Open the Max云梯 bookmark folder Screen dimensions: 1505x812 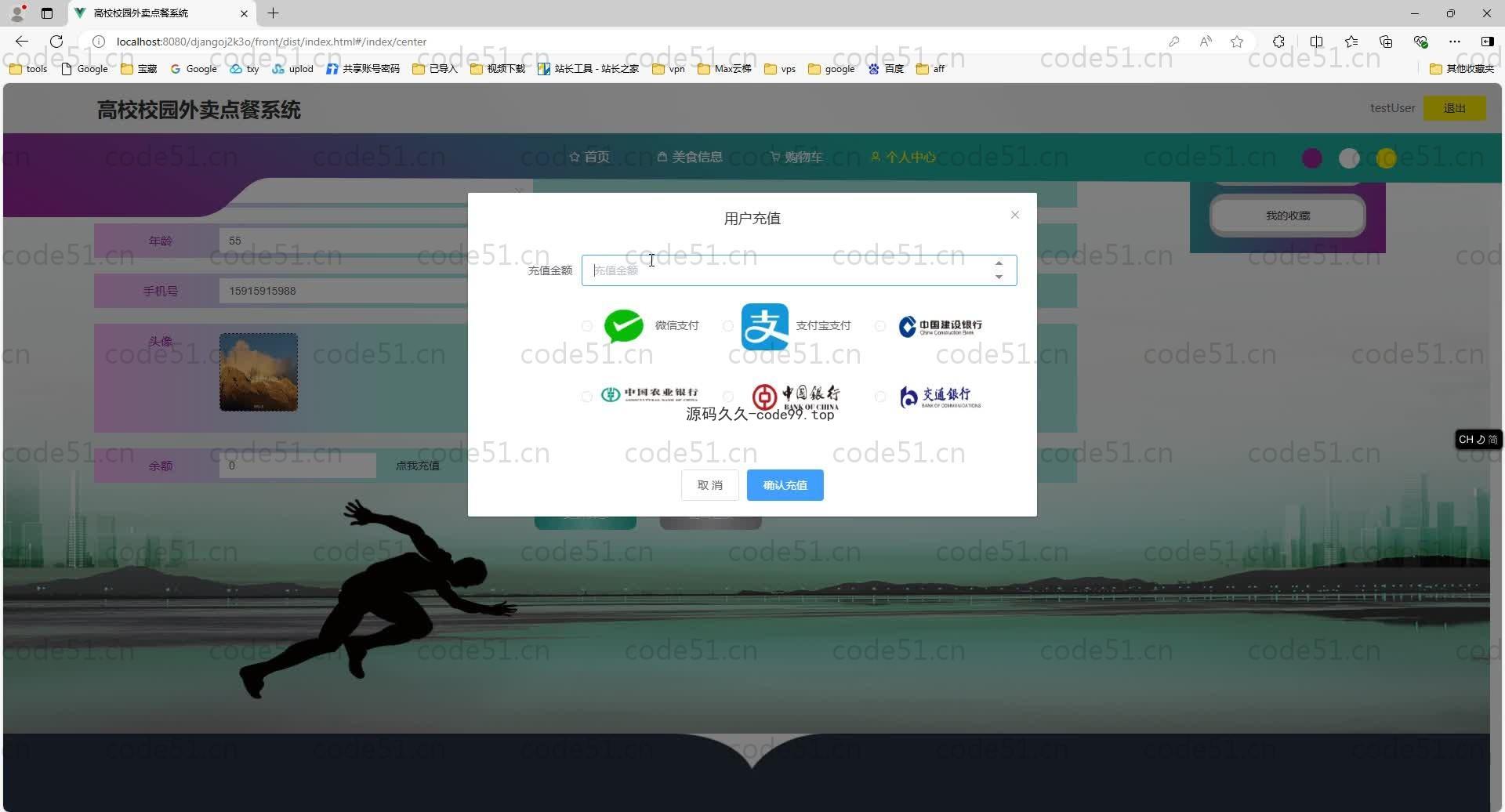point(724,69)
